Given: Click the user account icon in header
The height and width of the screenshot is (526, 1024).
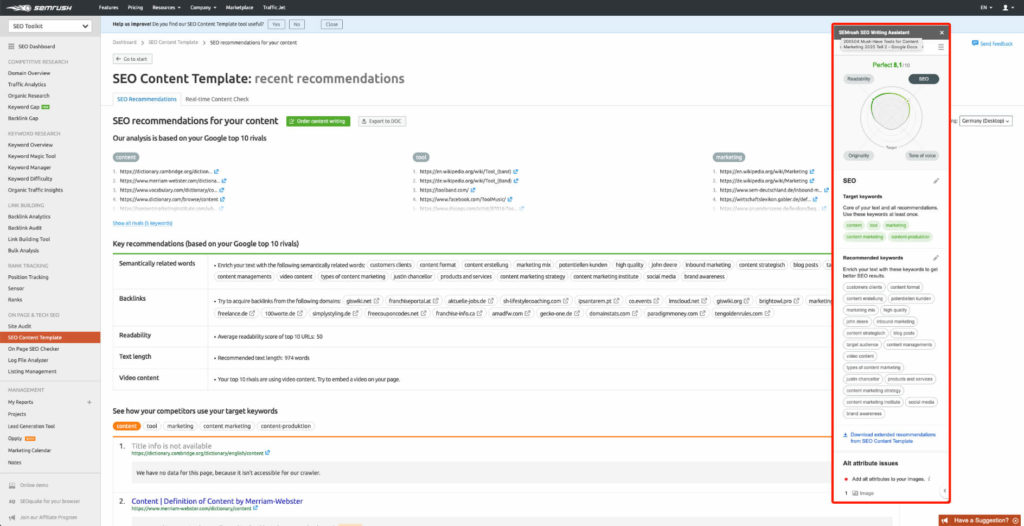Looking at the screenshot, I should coord(1006,8).
